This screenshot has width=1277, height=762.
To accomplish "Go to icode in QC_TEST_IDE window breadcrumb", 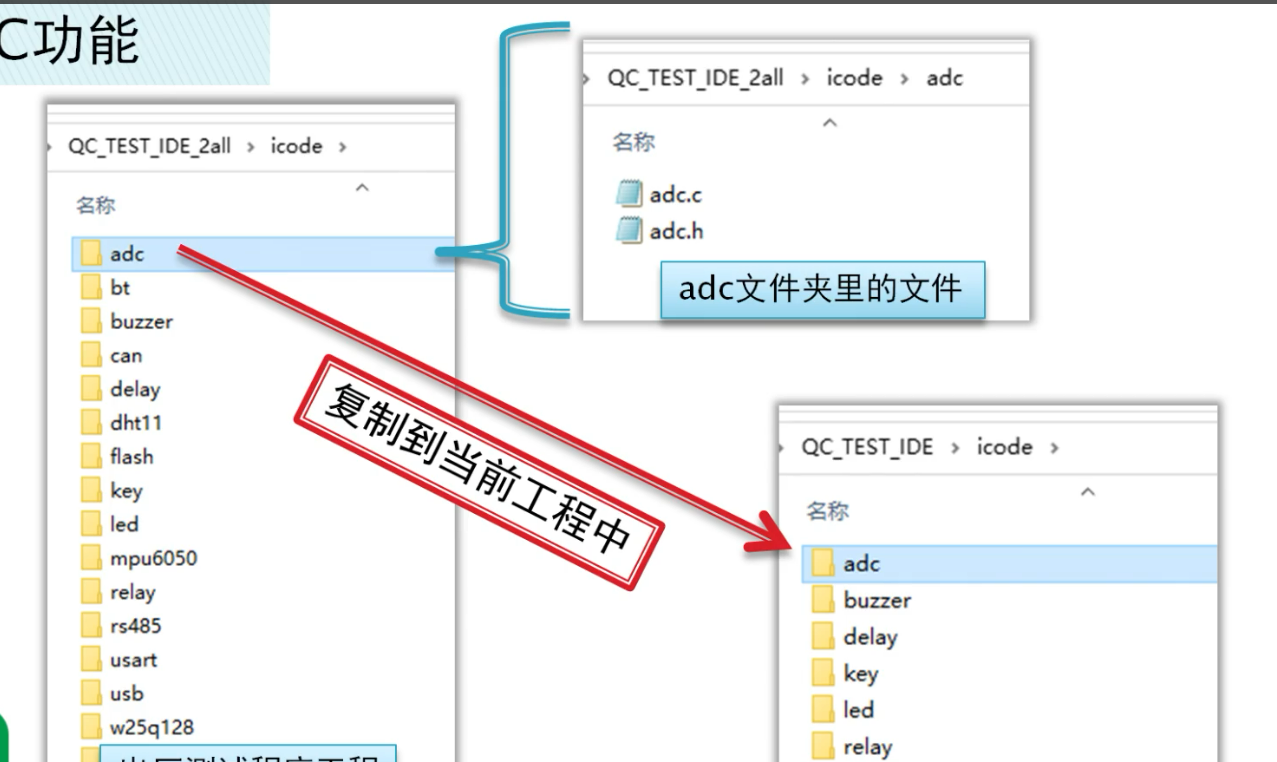I will click(1004, 447).
